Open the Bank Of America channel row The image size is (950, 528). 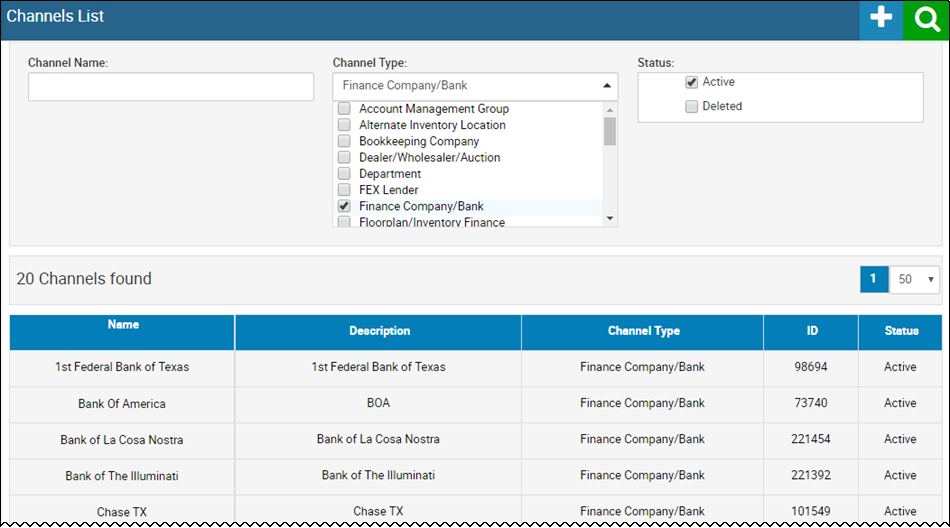tap(476, 404)
